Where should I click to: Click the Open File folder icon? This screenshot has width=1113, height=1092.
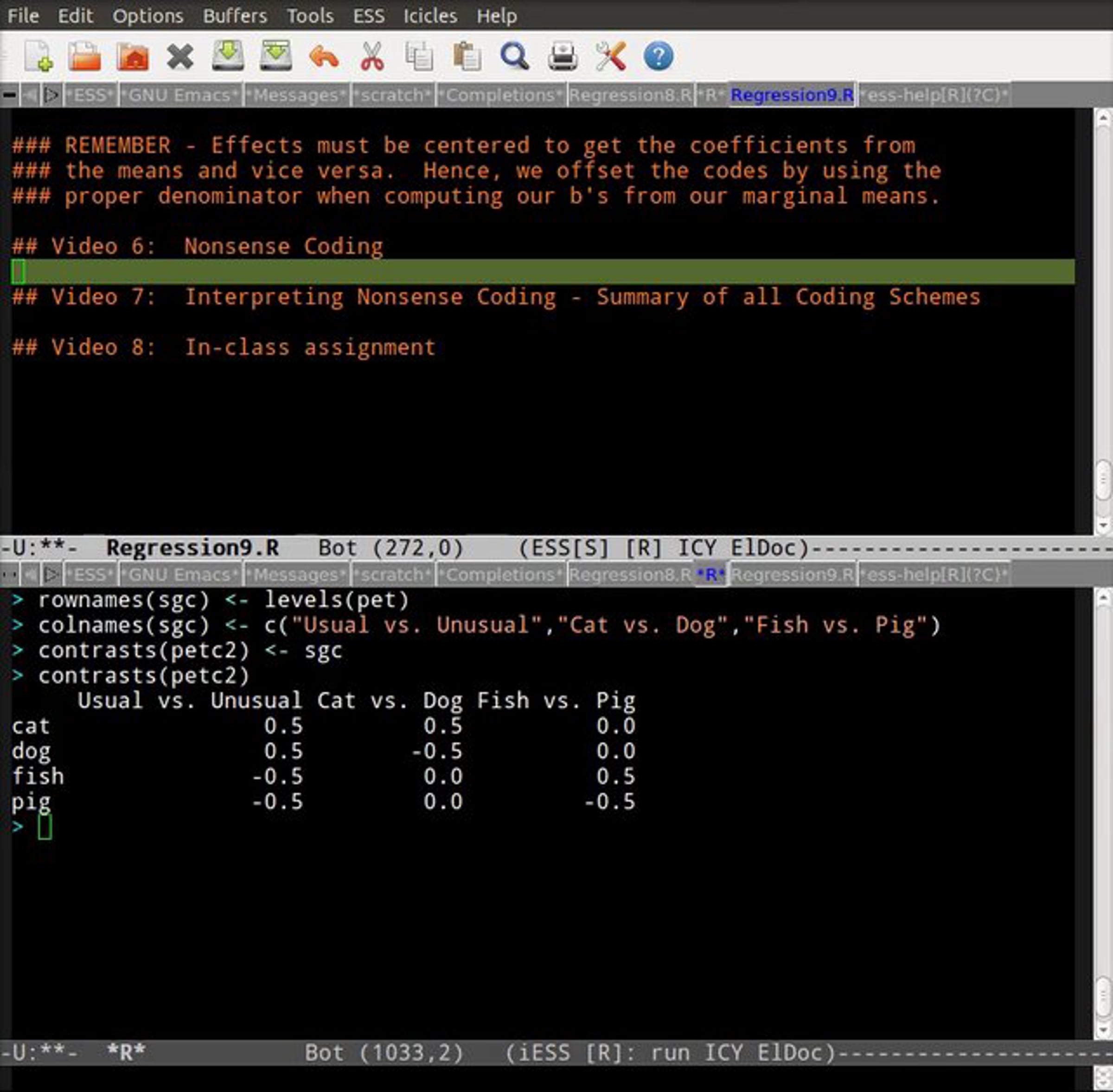85,57
